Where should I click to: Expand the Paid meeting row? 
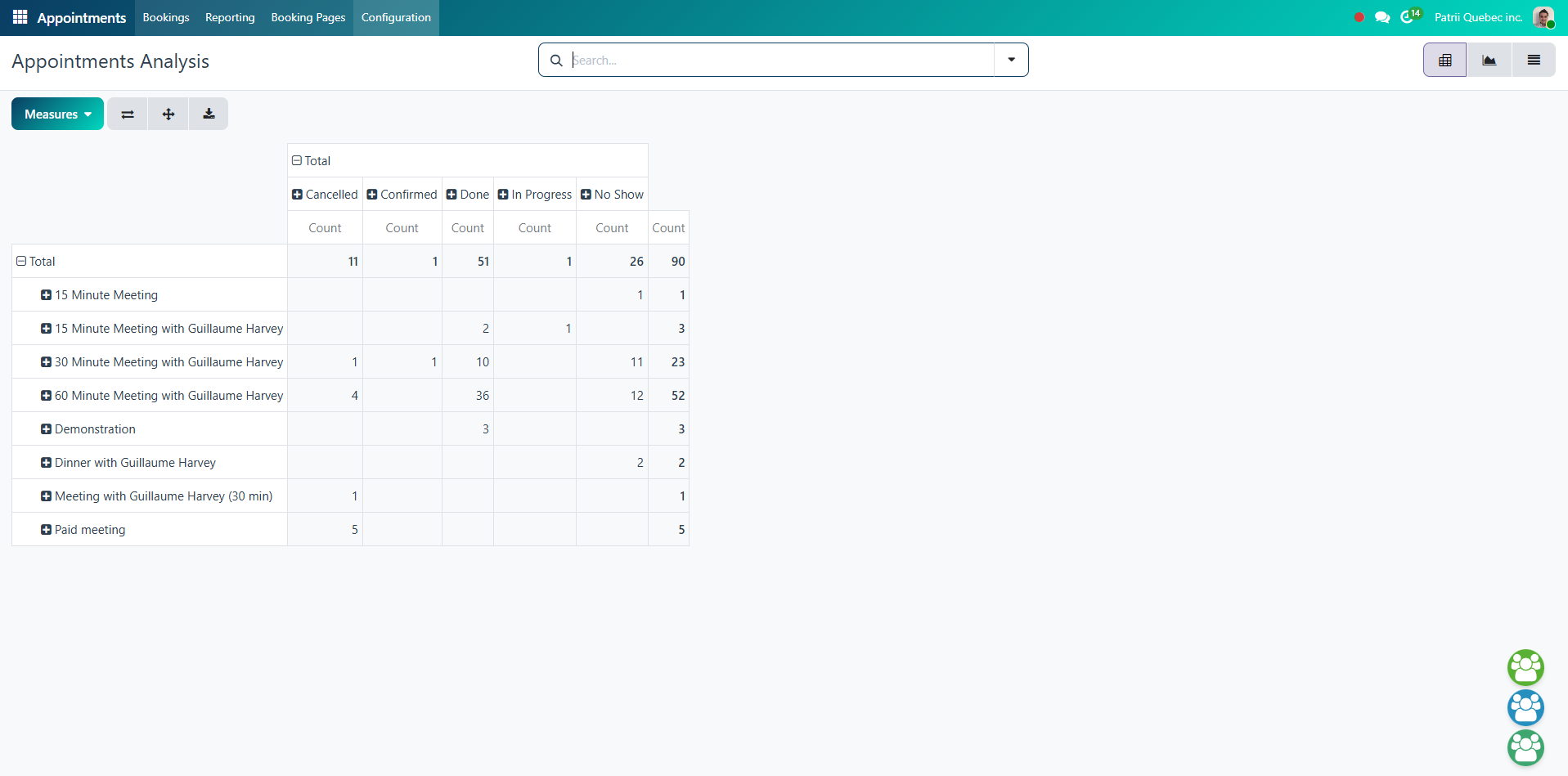point(83,530)
